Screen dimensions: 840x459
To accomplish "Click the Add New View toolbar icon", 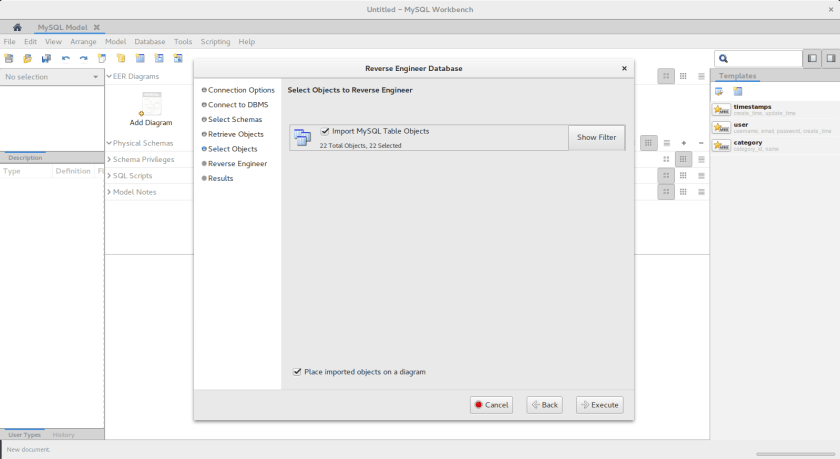I will [159, 58].
